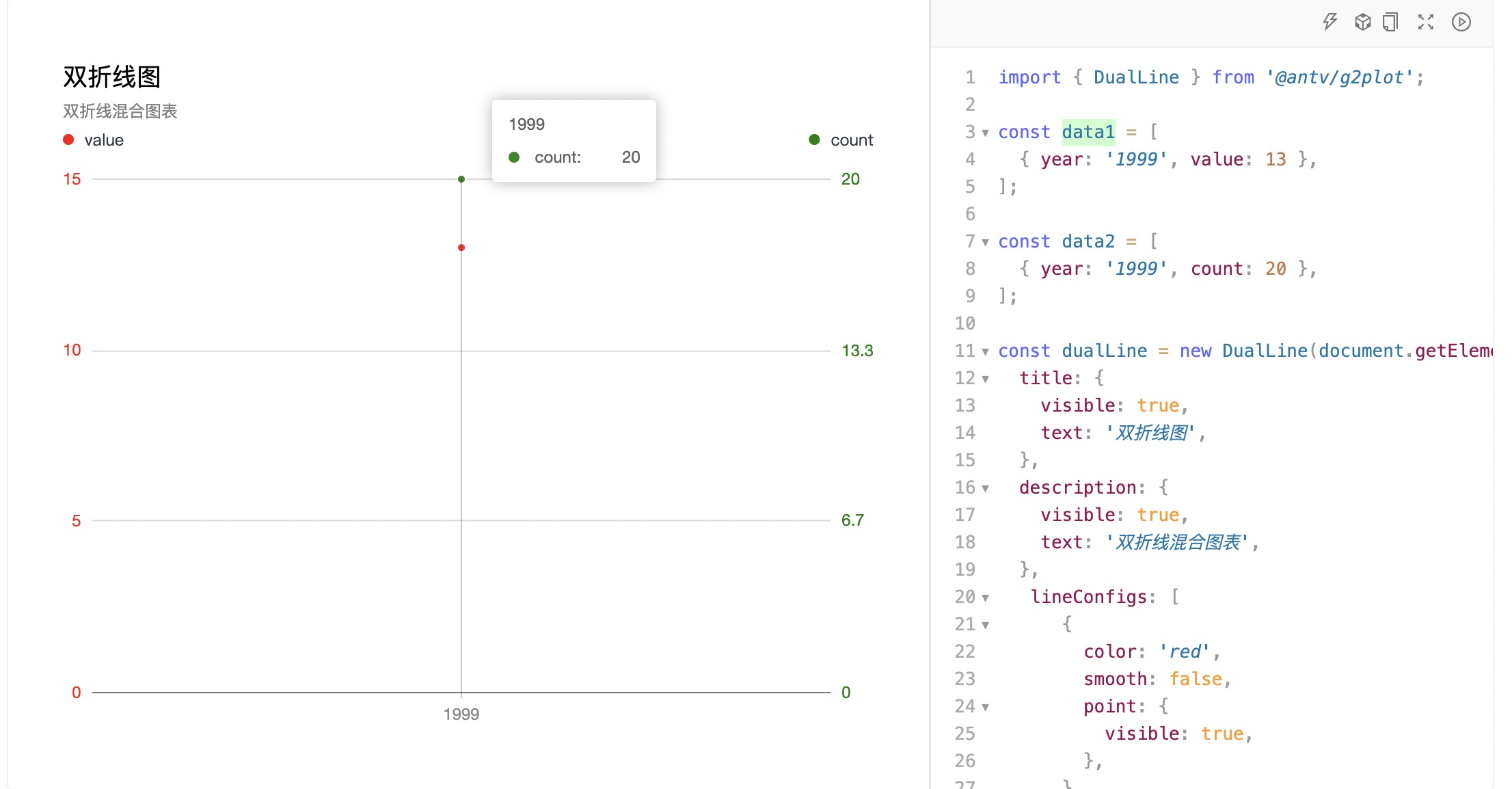The width and height of the screenshot is (1512, 789).
Task: Collapse the title block fold arrow on line 12
Action: click(x=986, y=379)
